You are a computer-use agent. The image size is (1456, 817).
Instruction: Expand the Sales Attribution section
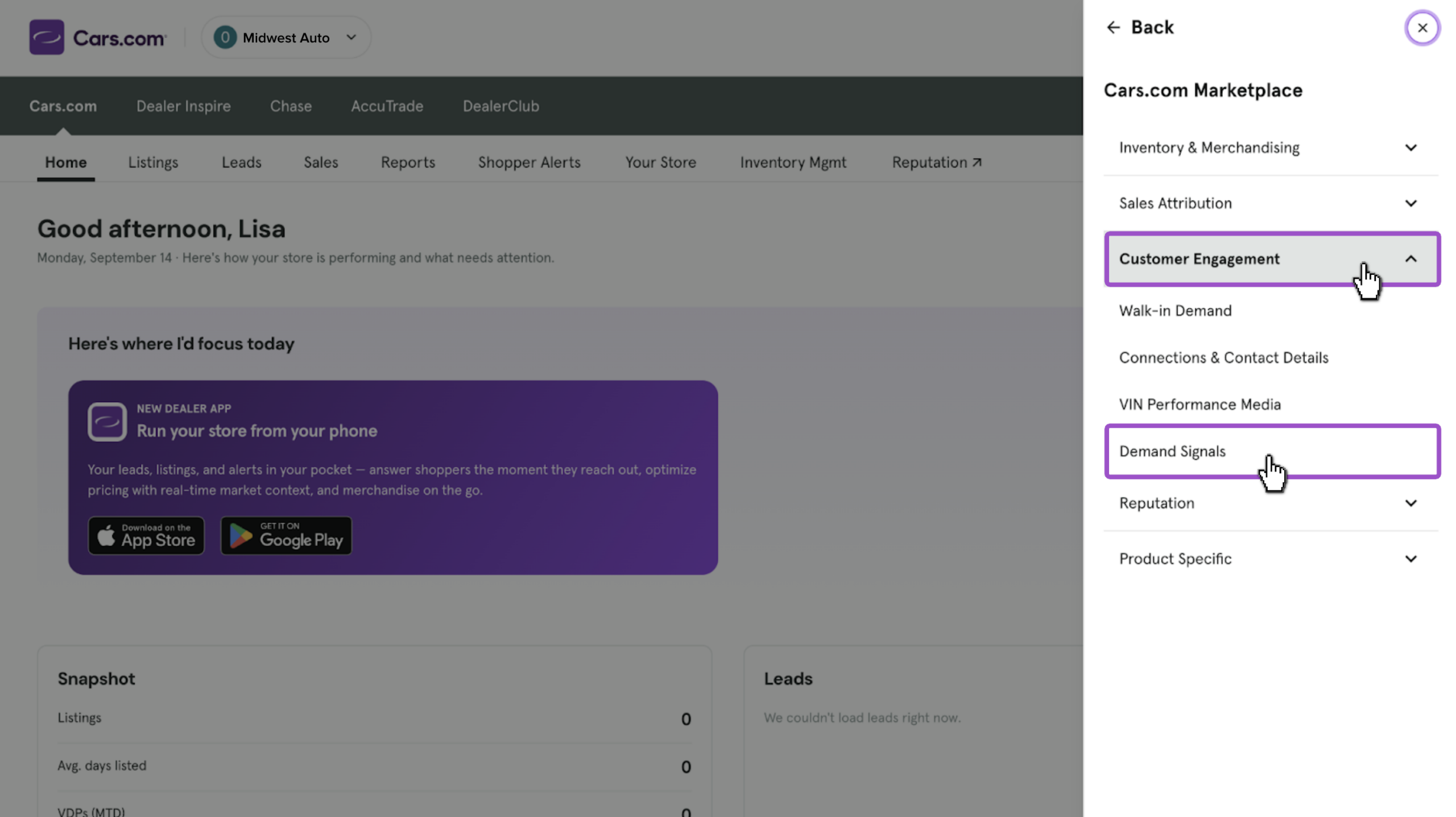[x=1271, y=203]
